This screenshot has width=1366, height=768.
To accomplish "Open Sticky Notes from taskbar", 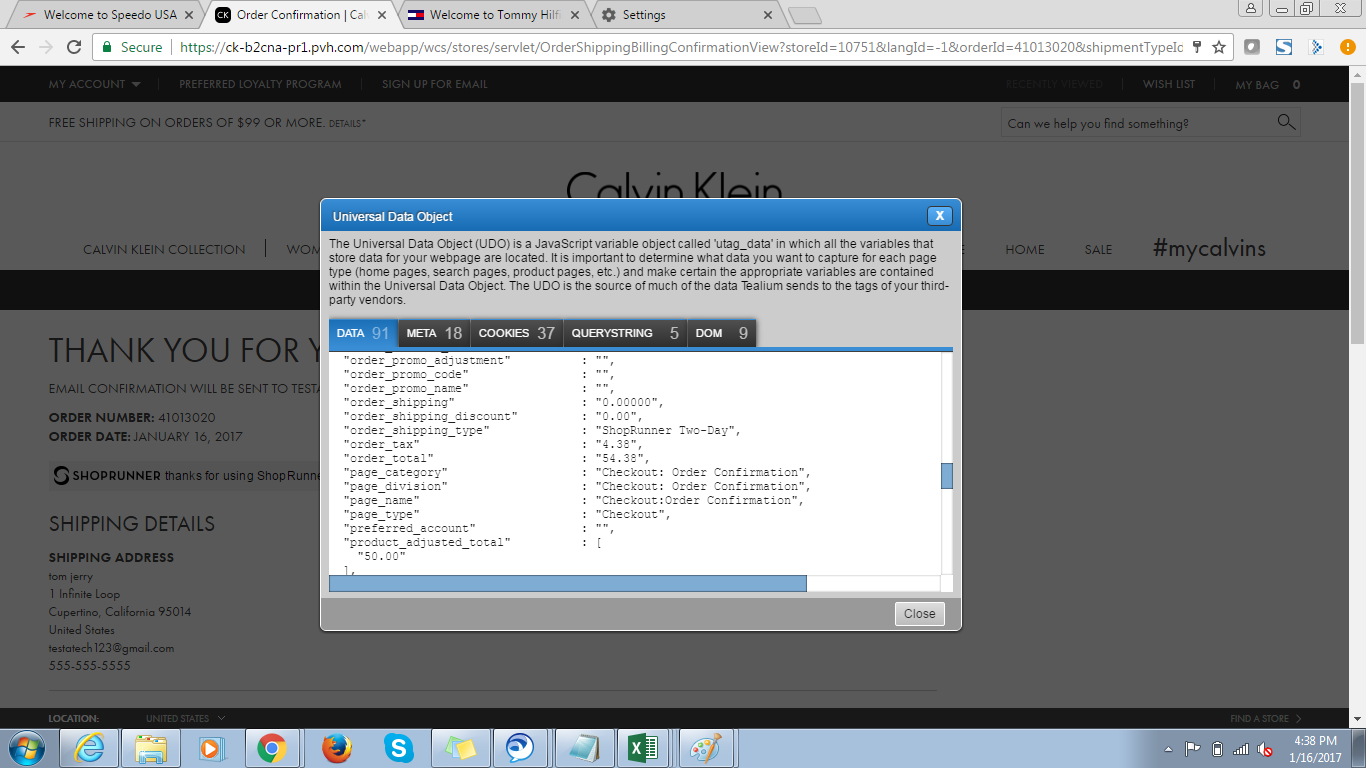I will tap(460, 748).
